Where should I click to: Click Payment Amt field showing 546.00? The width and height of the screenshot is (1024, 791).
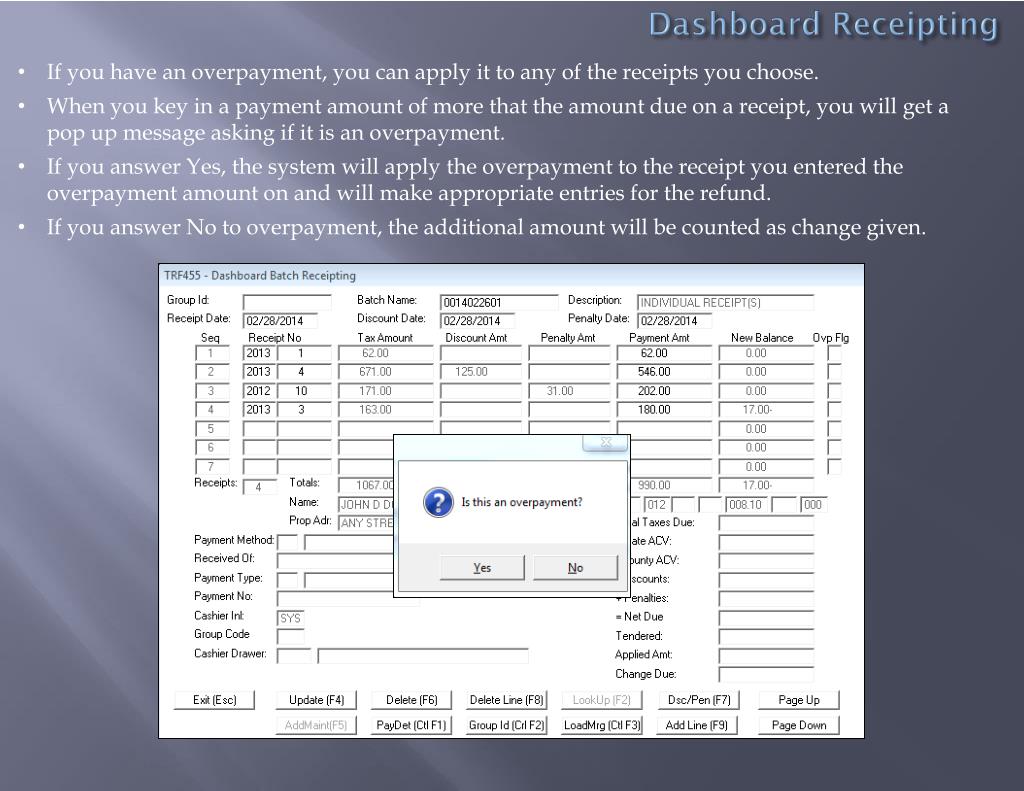664,372
